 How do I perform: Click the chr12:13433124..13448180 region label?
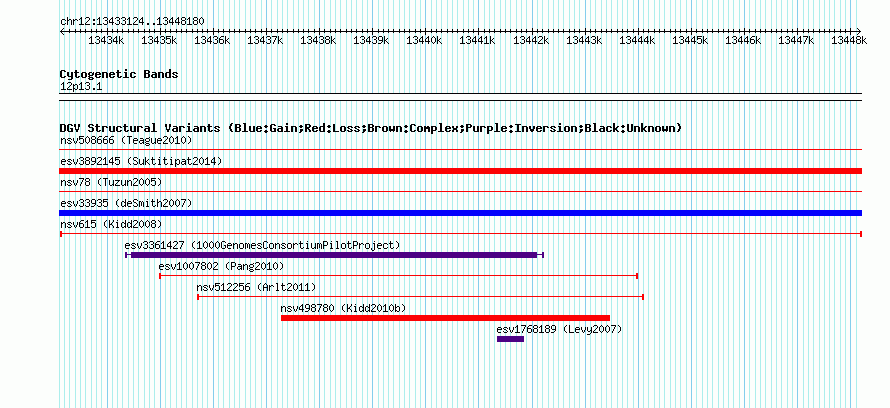(x=132, y=21)
